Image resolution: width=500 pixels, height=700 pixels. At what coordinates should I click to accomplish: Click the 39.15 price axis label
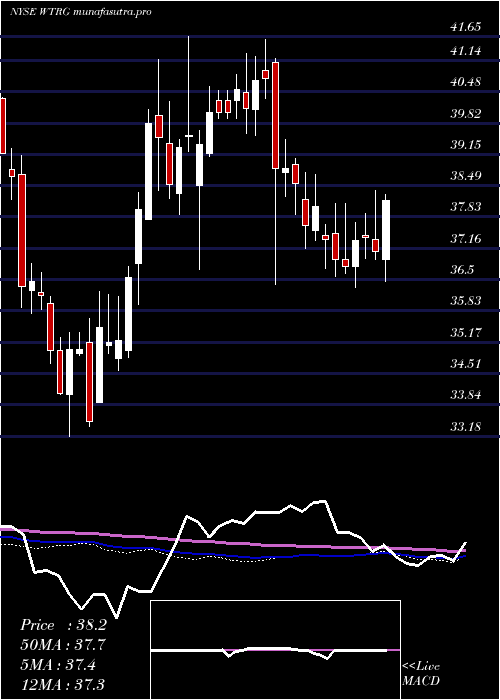(x=466, y=145)
